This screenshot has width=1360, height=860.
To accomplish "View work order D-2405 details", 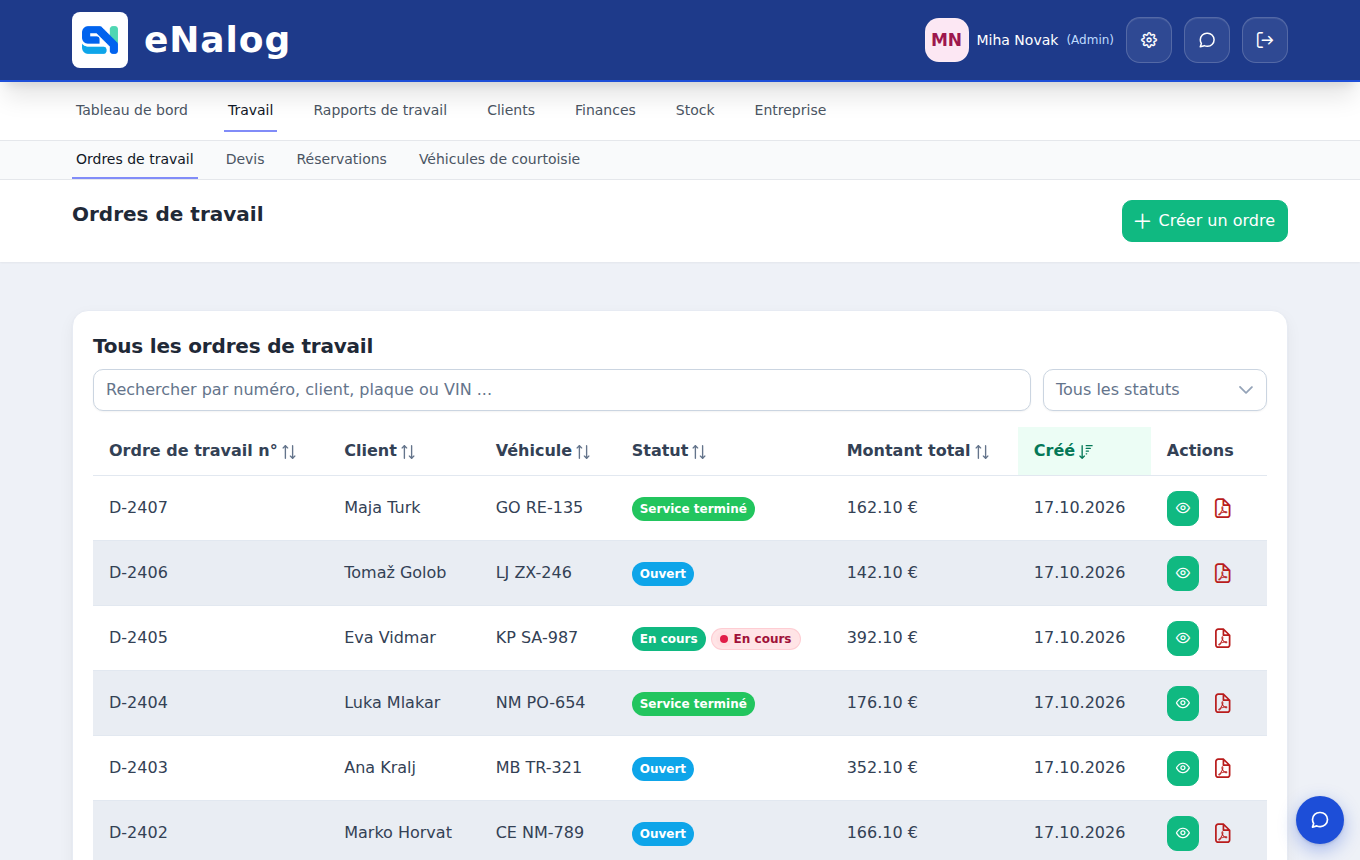I will pyautogui.click(x=1183, y=638).
